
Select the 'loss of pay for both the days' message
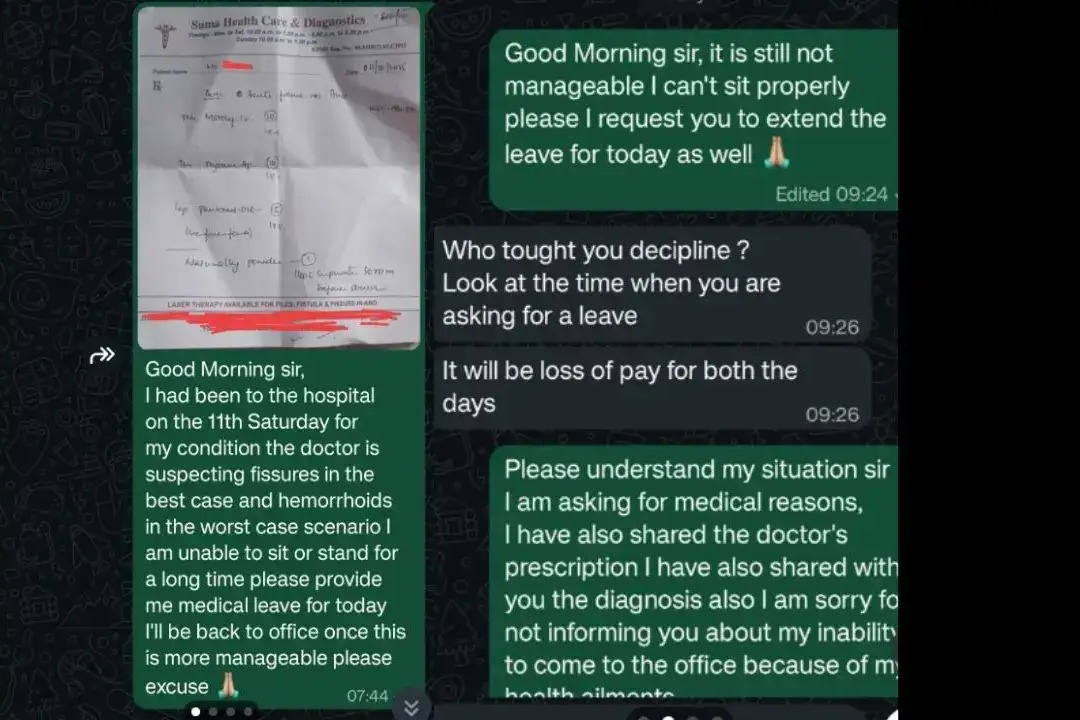(652, 388)
